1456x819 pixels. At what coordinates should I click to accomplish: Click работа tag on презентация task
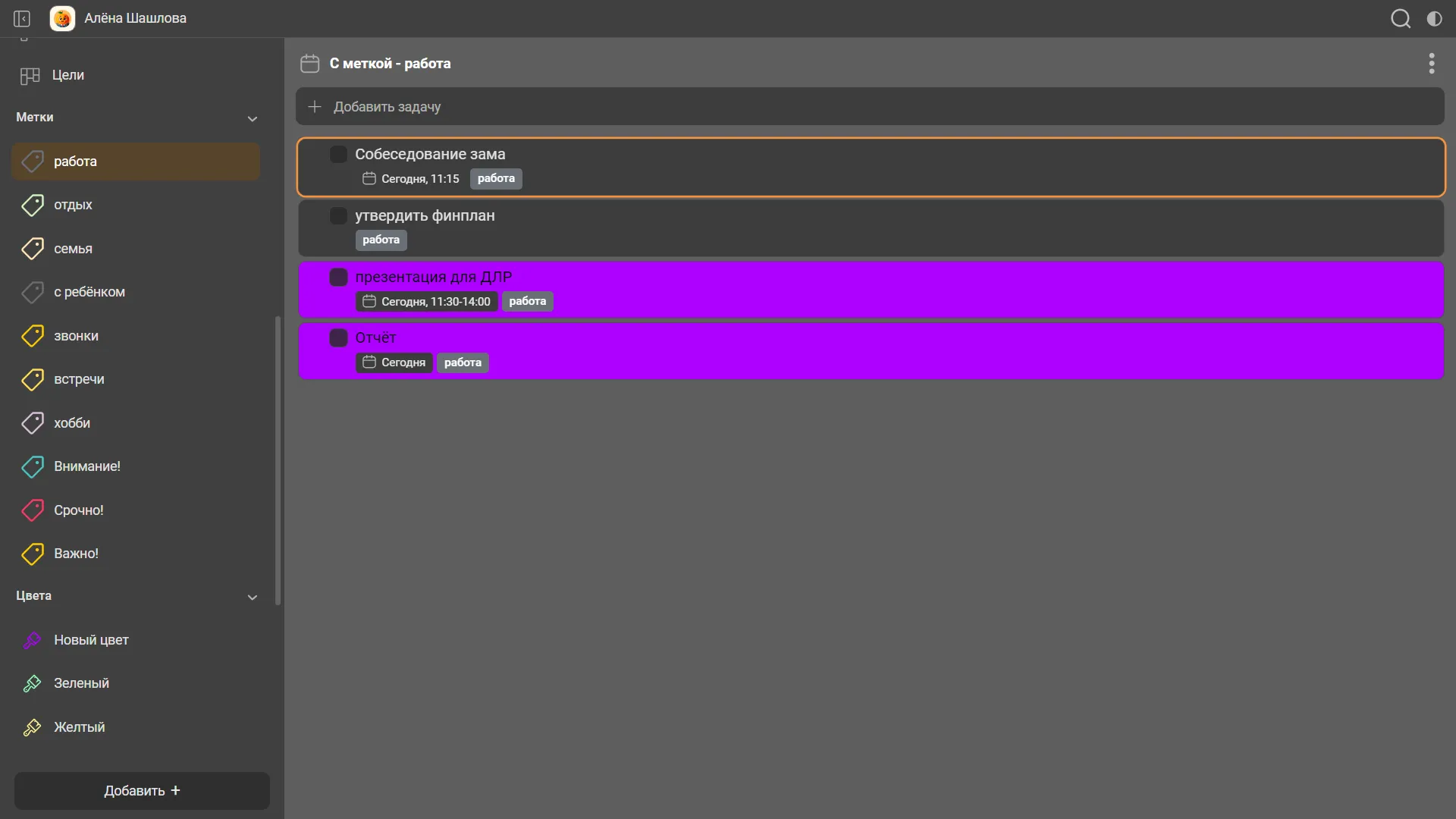pyautogui.click(x=527, y=302)
